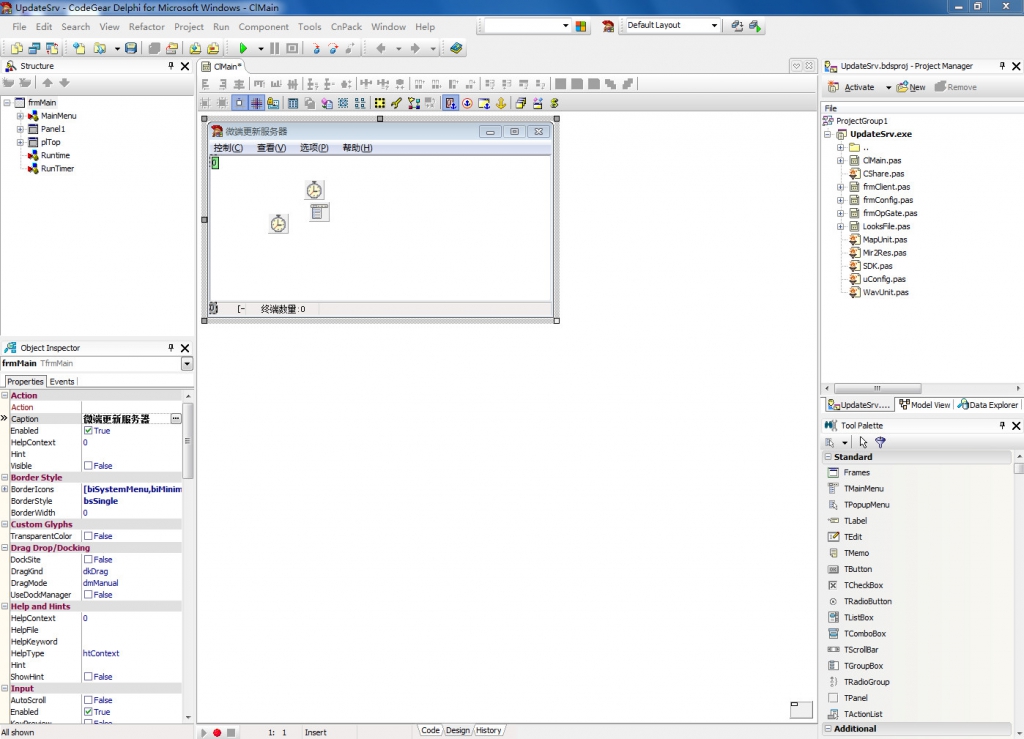The width and height of the screenshot is (1024, 739).
Task: Click the macro record red circle icon
Action: coord(217,732)
